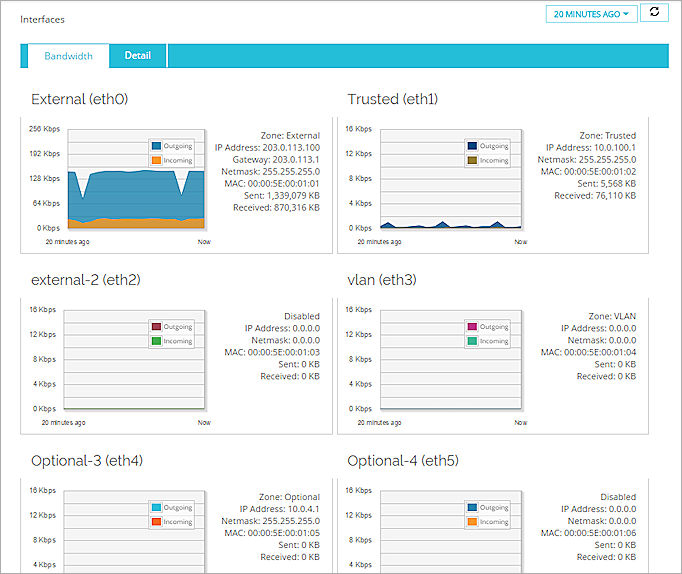Click the External (eth0) heading
The image size is (682, 574).
pos(80,99)
